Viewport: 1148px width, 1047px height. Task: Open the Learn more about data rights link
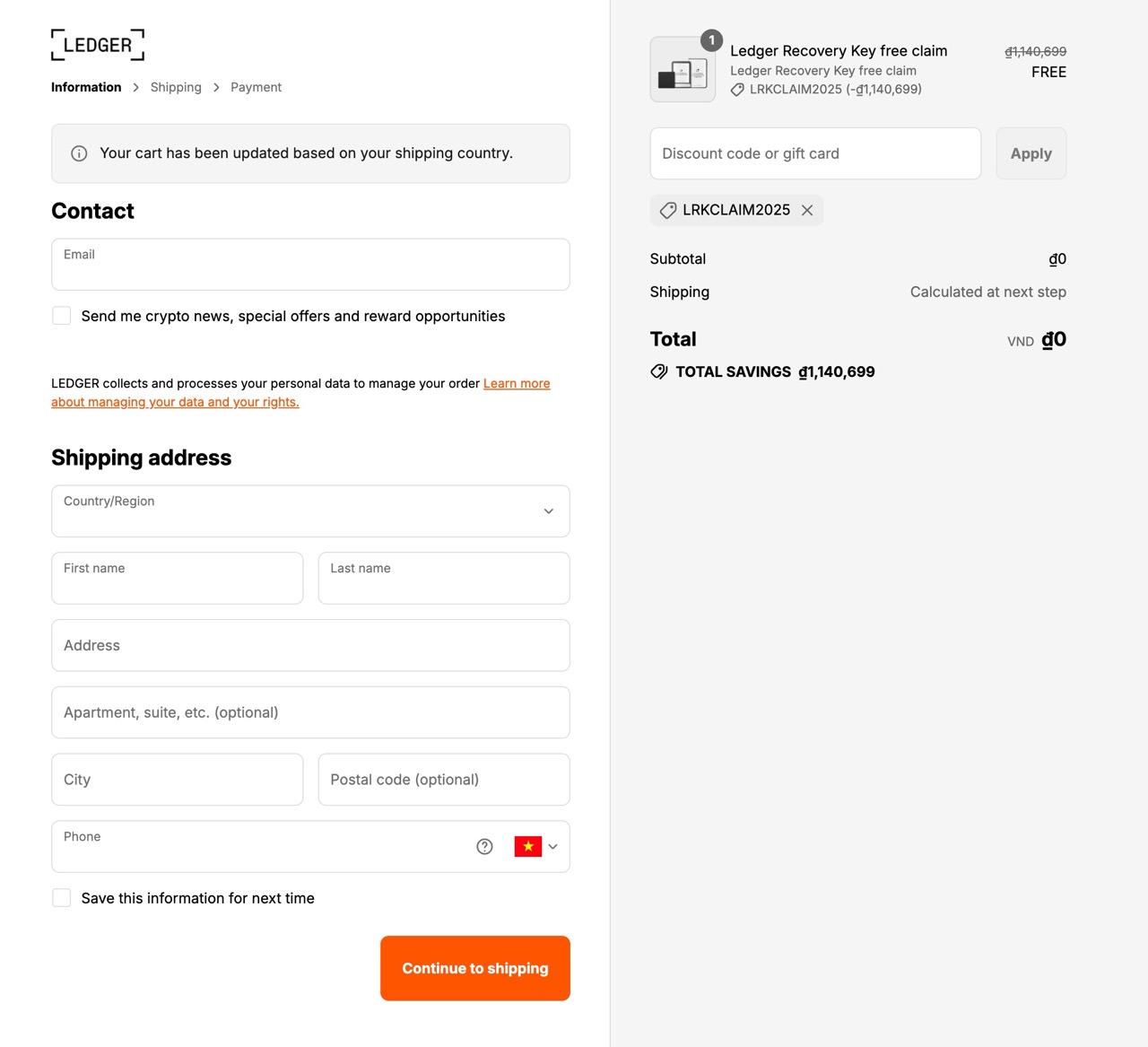point(300,393)
